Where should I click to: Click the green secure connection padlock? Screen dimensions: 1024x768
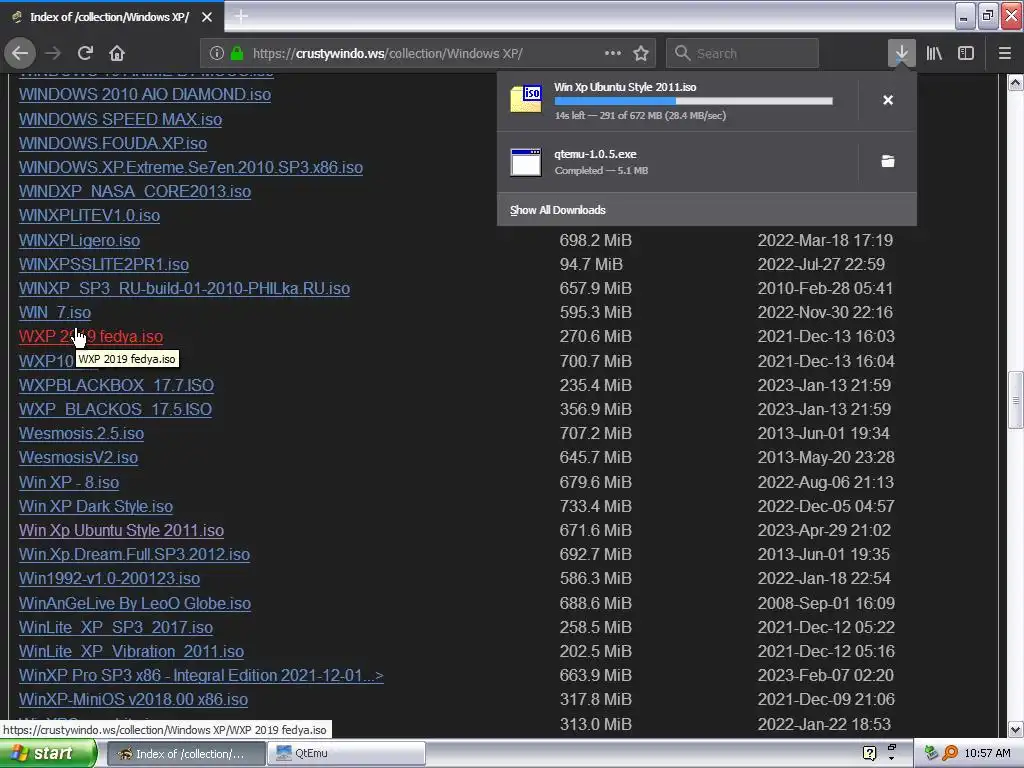click(236, 53)
